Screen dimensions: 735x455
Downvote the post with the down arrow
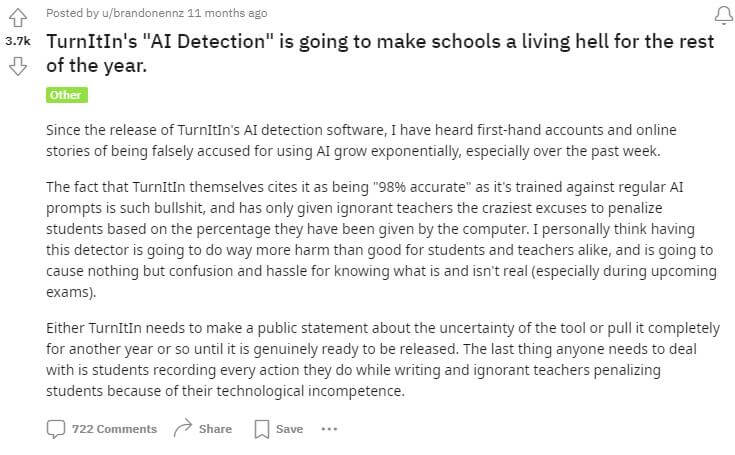(x=16, y=67)
